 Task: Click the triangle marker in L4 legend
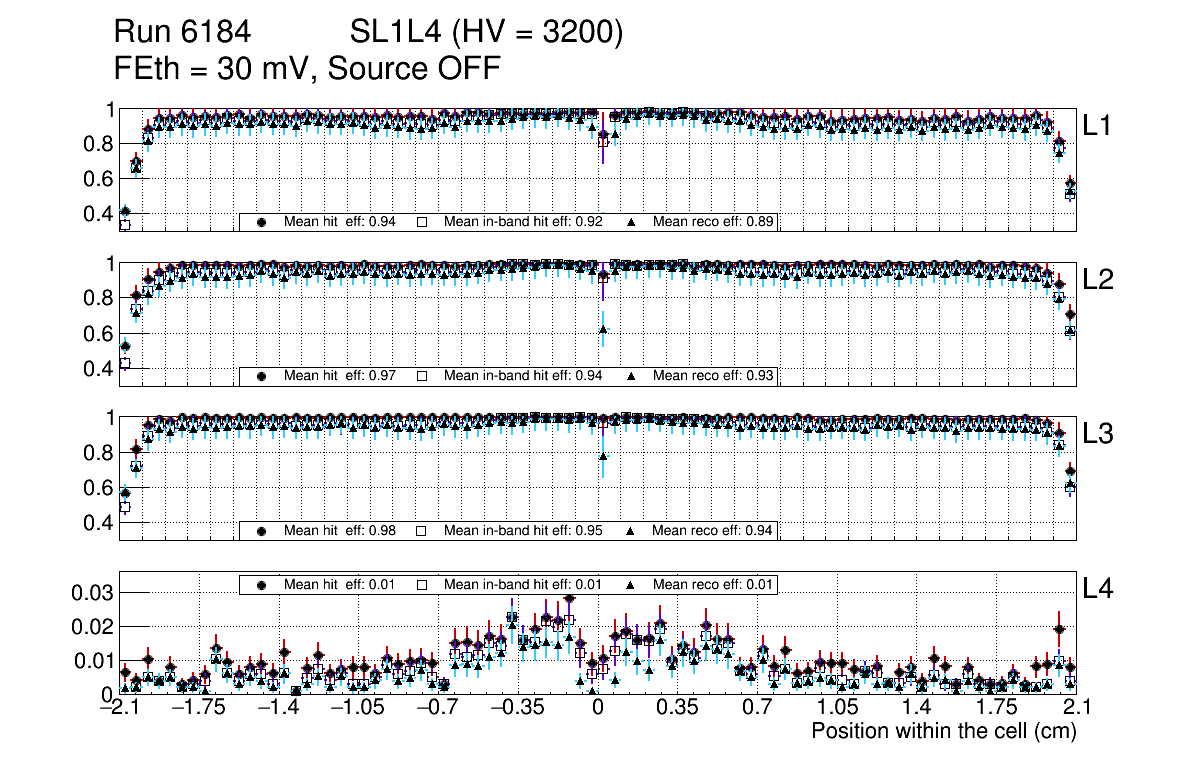(x=632, y=585)
